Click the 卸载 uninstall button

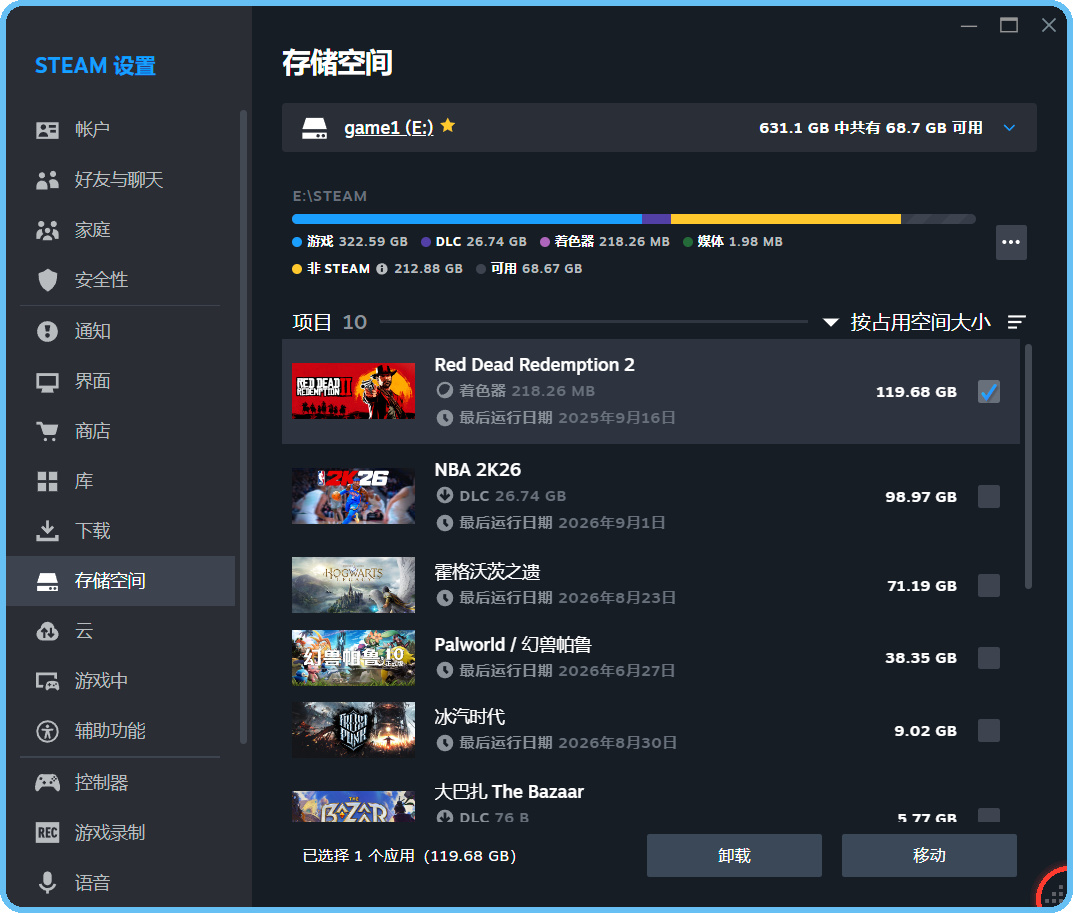[x=734, y=856]
